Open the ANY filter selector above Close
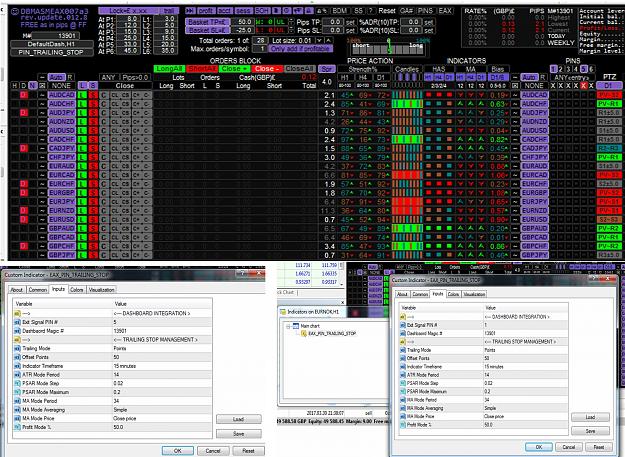This screenshot has width=625, height=457. 108,77
